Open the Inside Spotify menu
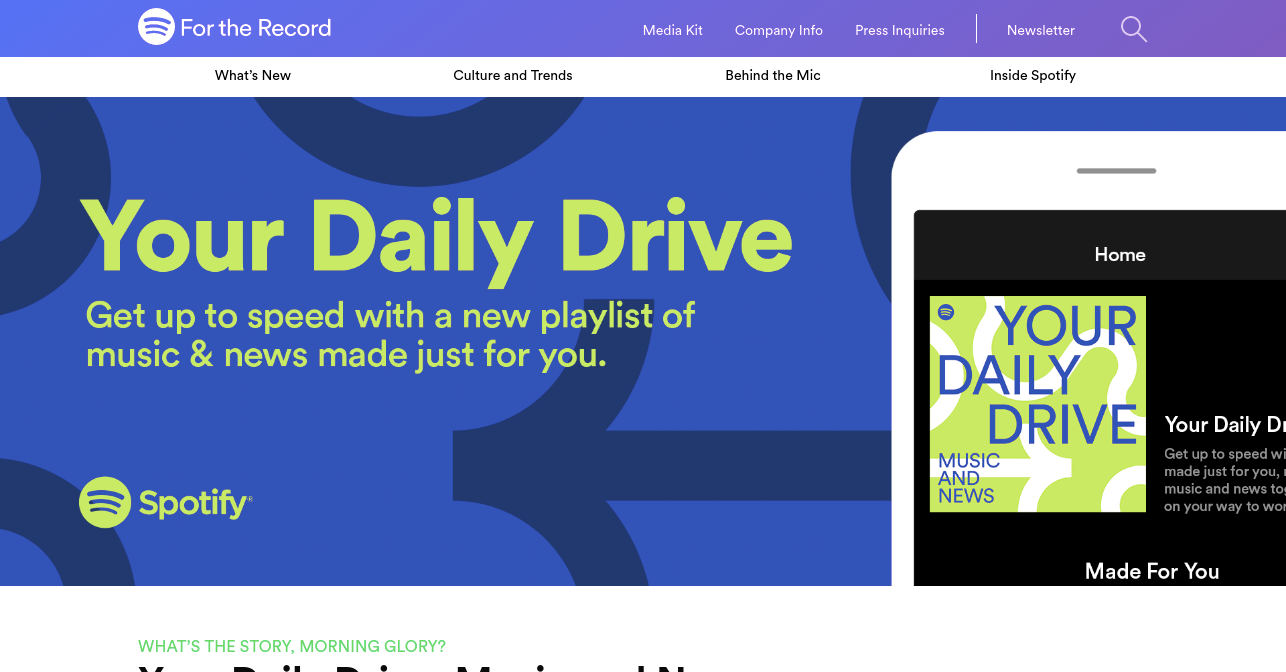 click(1033, 75)
